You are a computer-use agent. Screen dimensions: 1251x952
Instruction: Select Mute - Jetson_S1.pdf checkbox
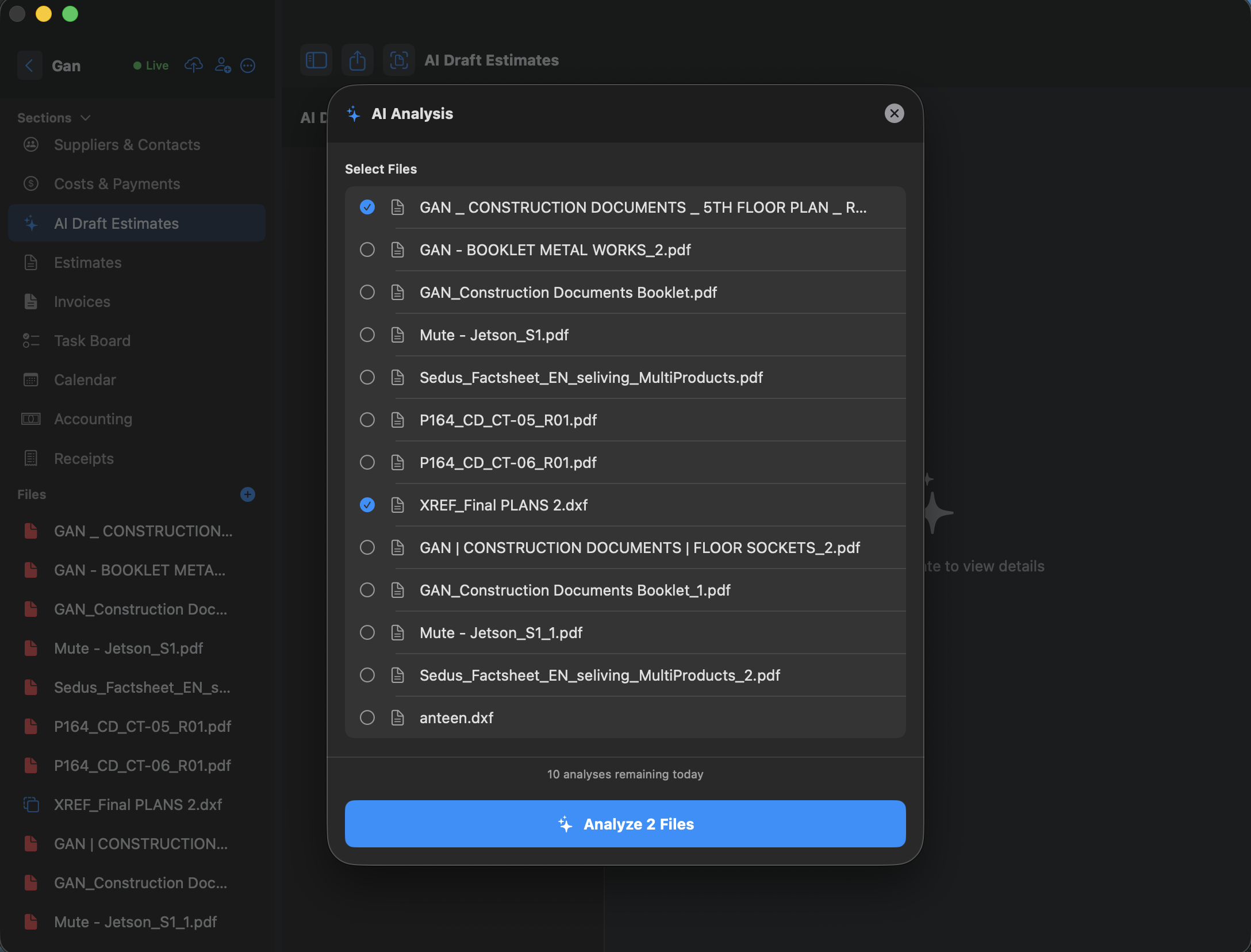coord(367,335)
